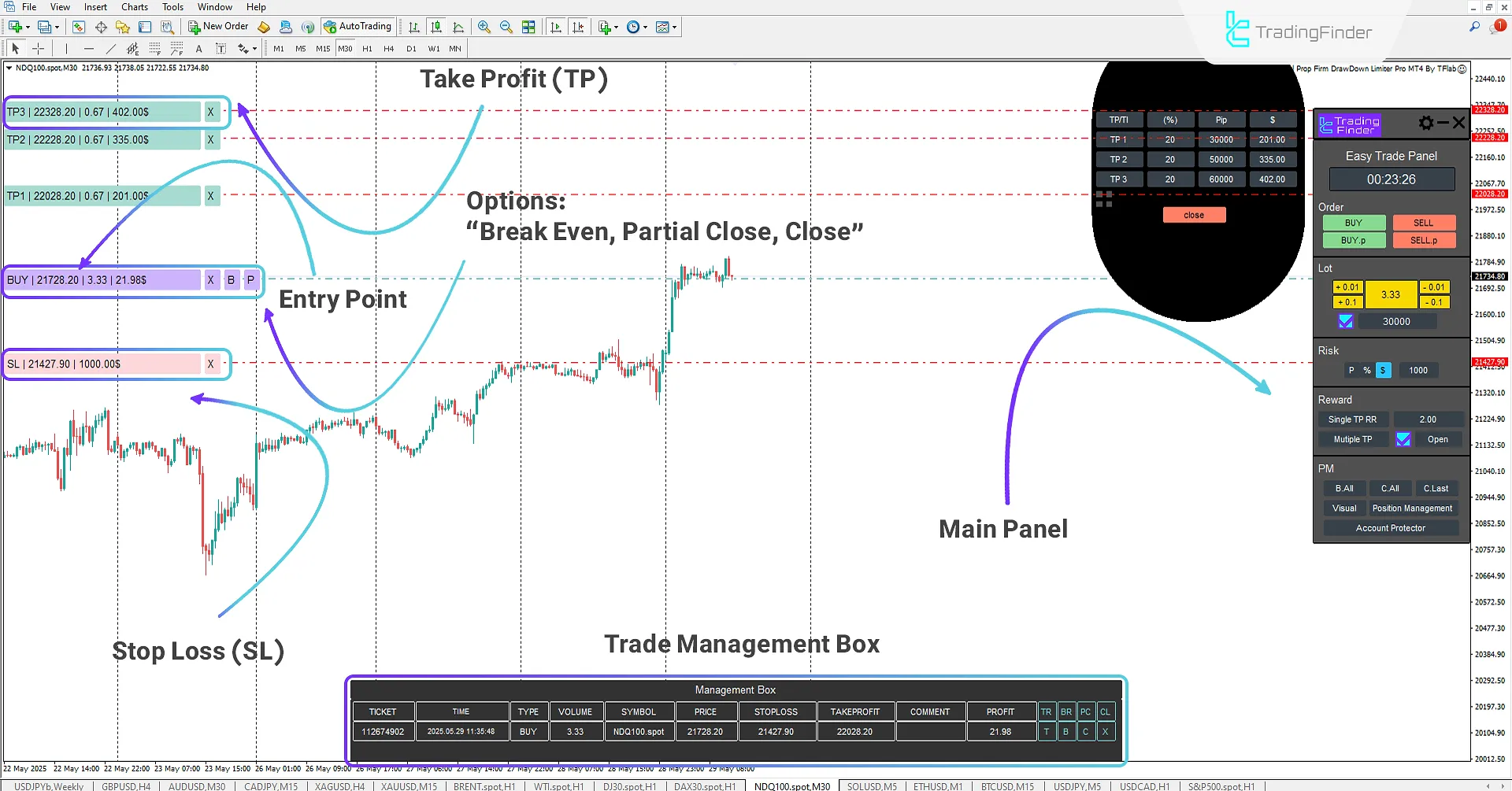1512x791 pixels.
Task: Switch to the BTCUSD,M15 chart tab
Action: point(1007,785)
